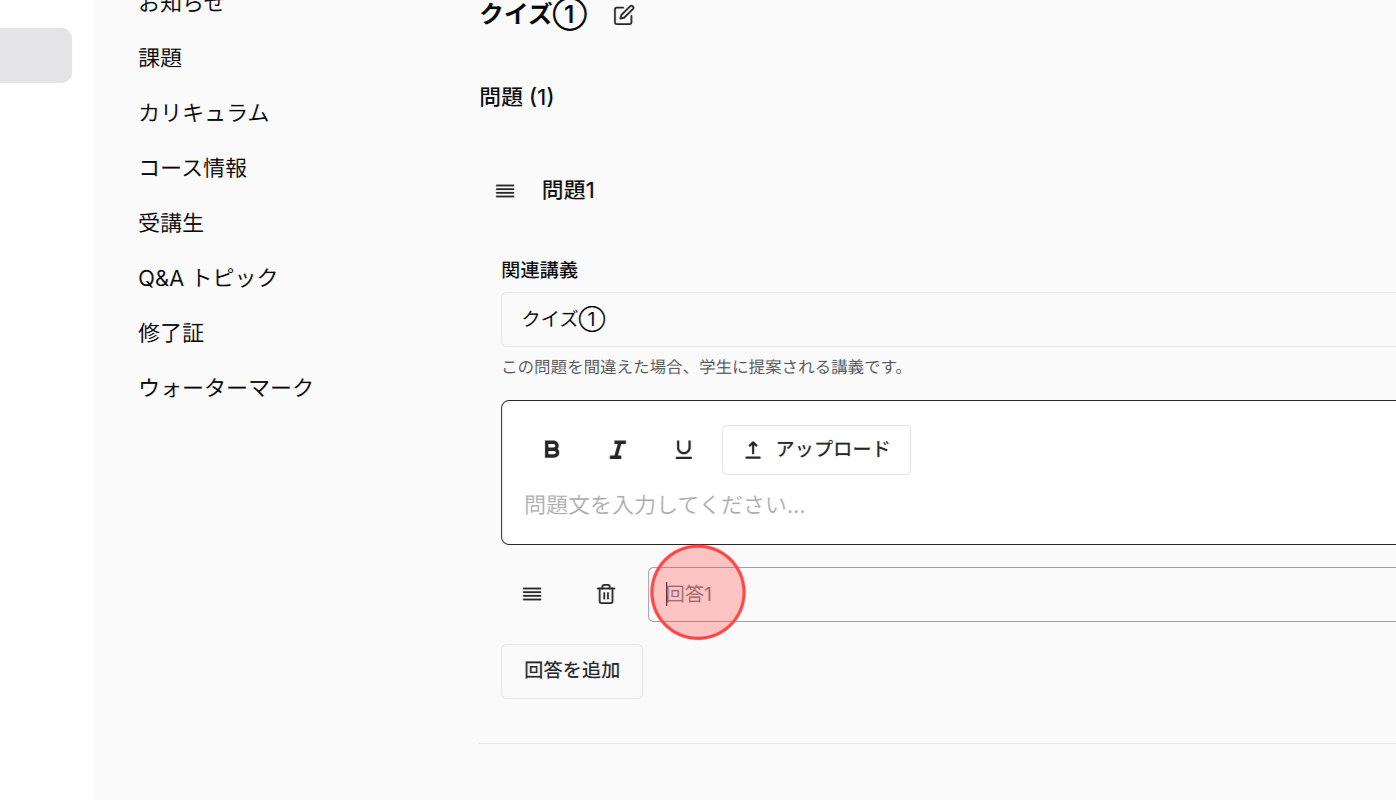Open the コース情報 section

click(193, 168)
